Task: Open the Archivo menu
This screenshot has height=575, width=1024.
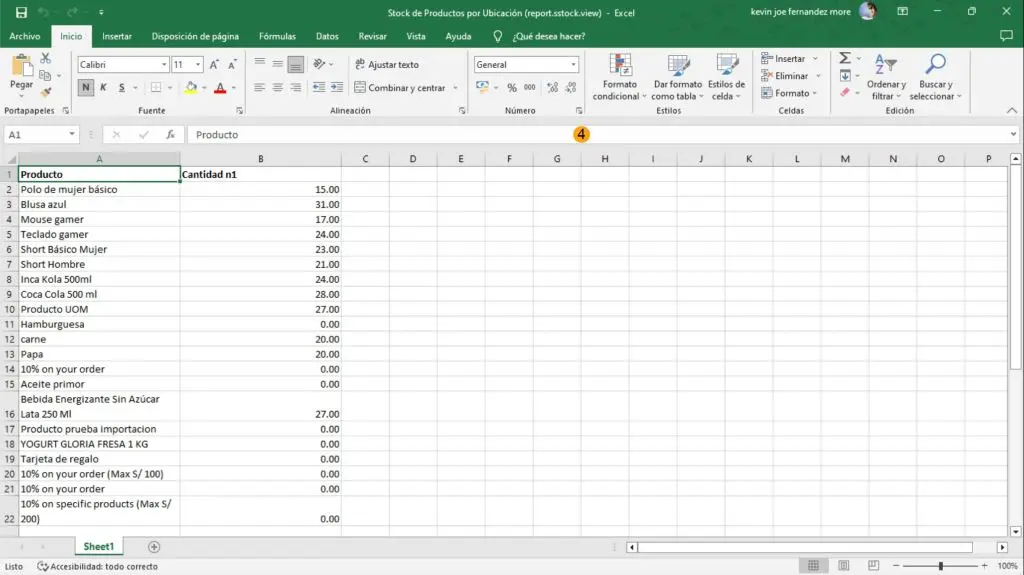Action: click(x=25, y=36)
